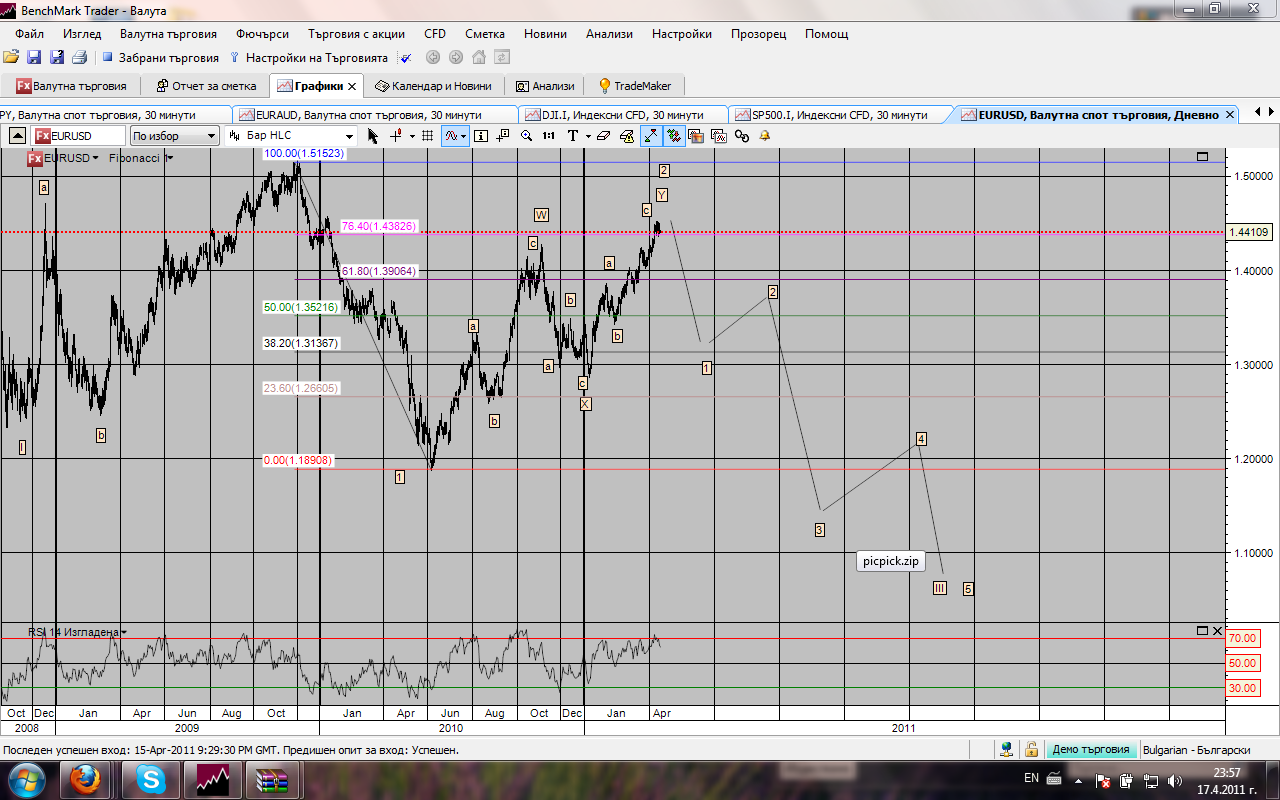The width and height of the screenshot is (1280, 800).
Task: Click the collapse up-arrow button beside EURUSD field
Action: click(17, 136)
